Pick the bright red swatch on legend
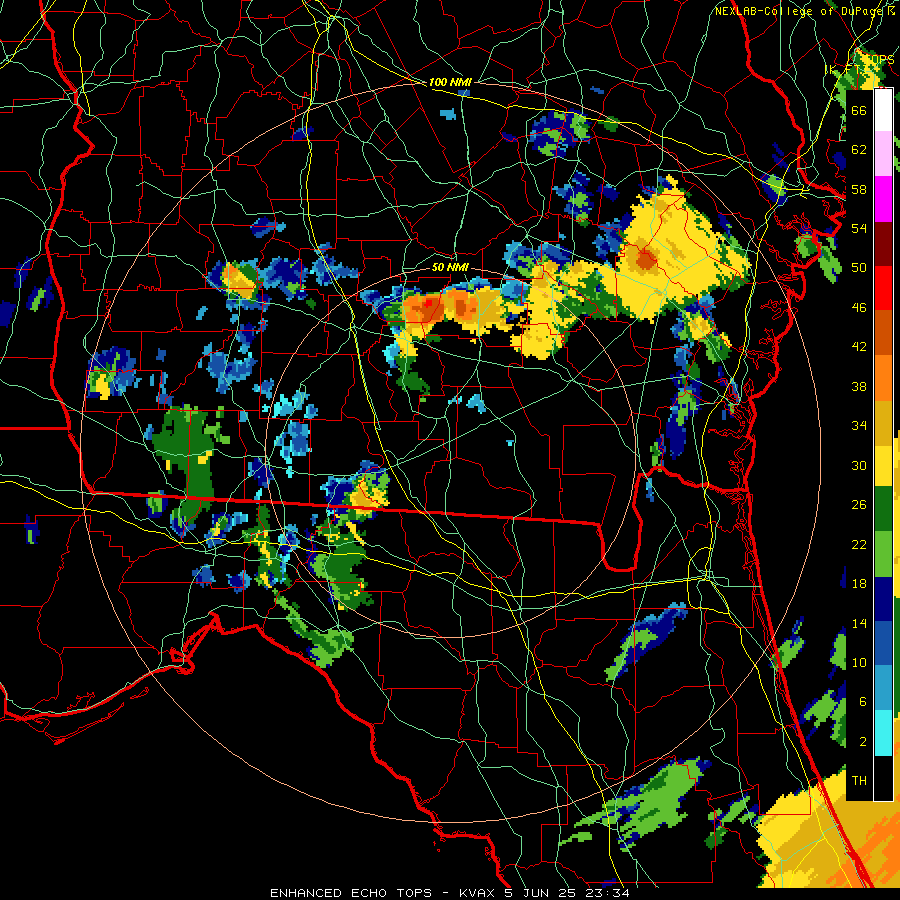The height and width of the screenshot is (900, 900). tap(883, 289)
